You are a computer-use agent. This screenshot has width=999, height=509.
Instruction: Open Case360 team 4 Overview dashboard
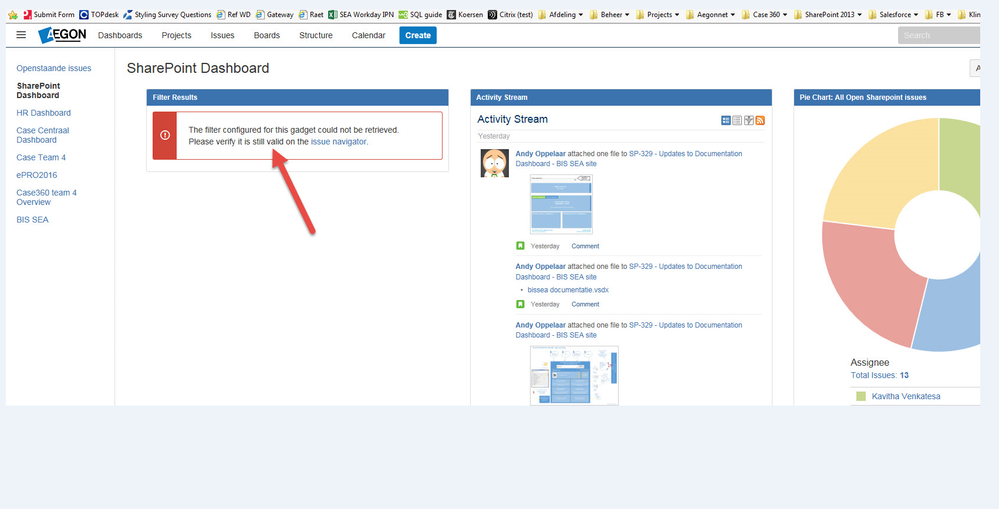point(47,197)
